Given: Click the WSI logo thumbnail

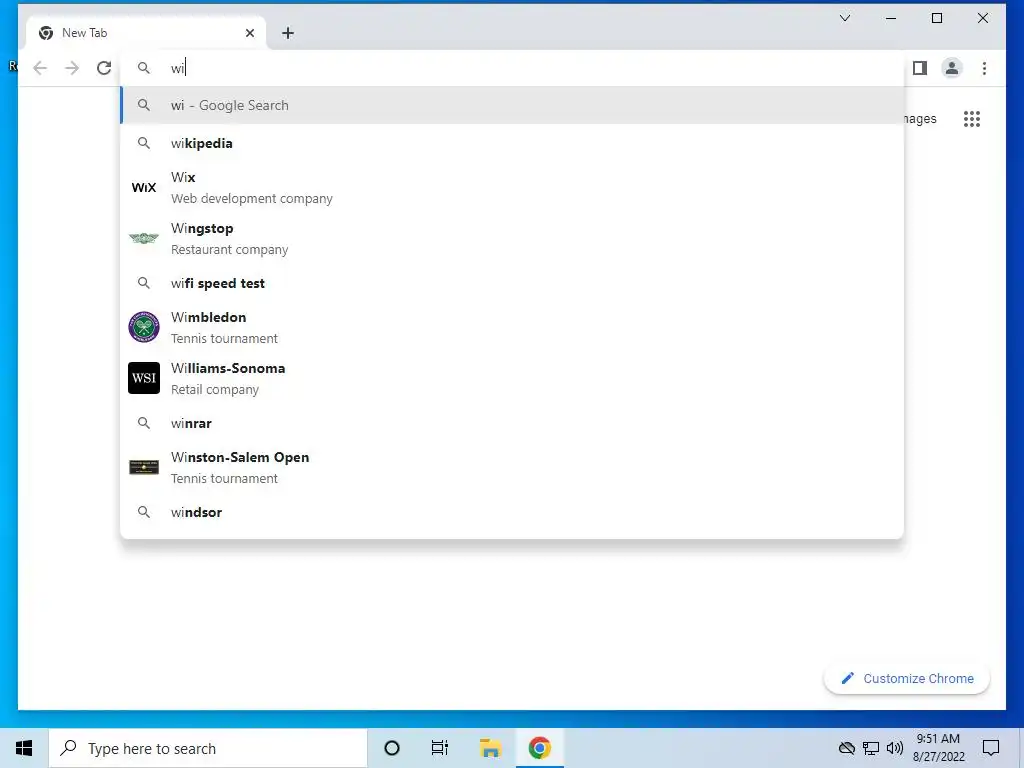Looking at the screenshot, I should point(144,378).
